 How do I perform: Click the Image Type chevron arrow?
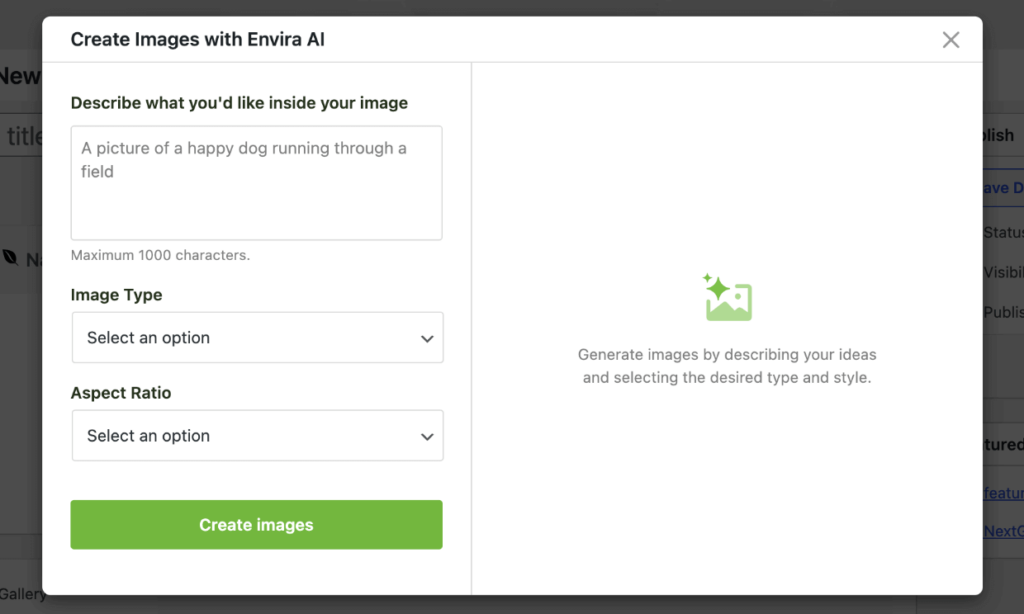[x=427, y=338]
